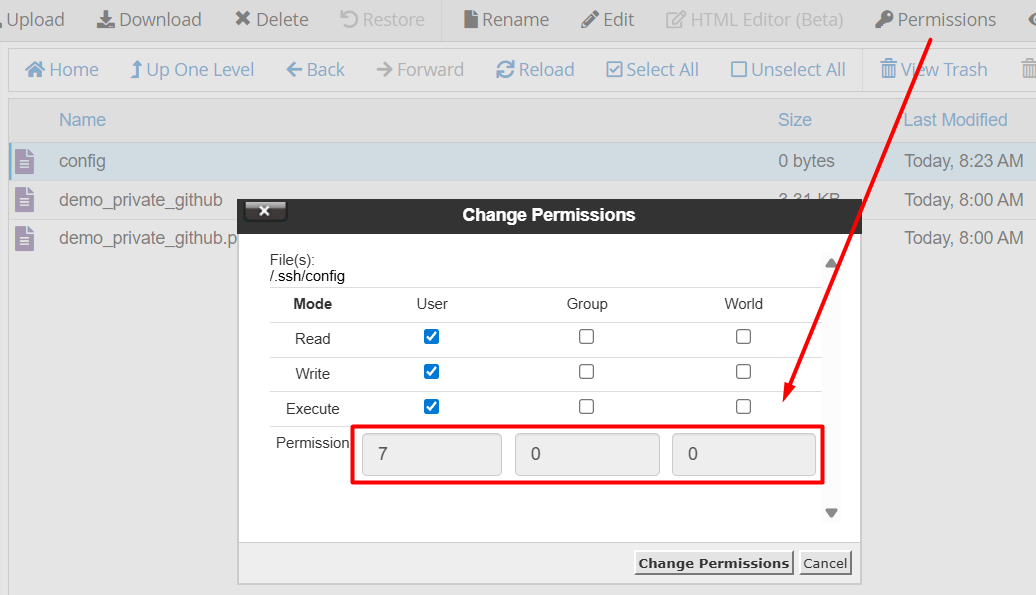Click the User permission value field showing 7

coord(431,454)
